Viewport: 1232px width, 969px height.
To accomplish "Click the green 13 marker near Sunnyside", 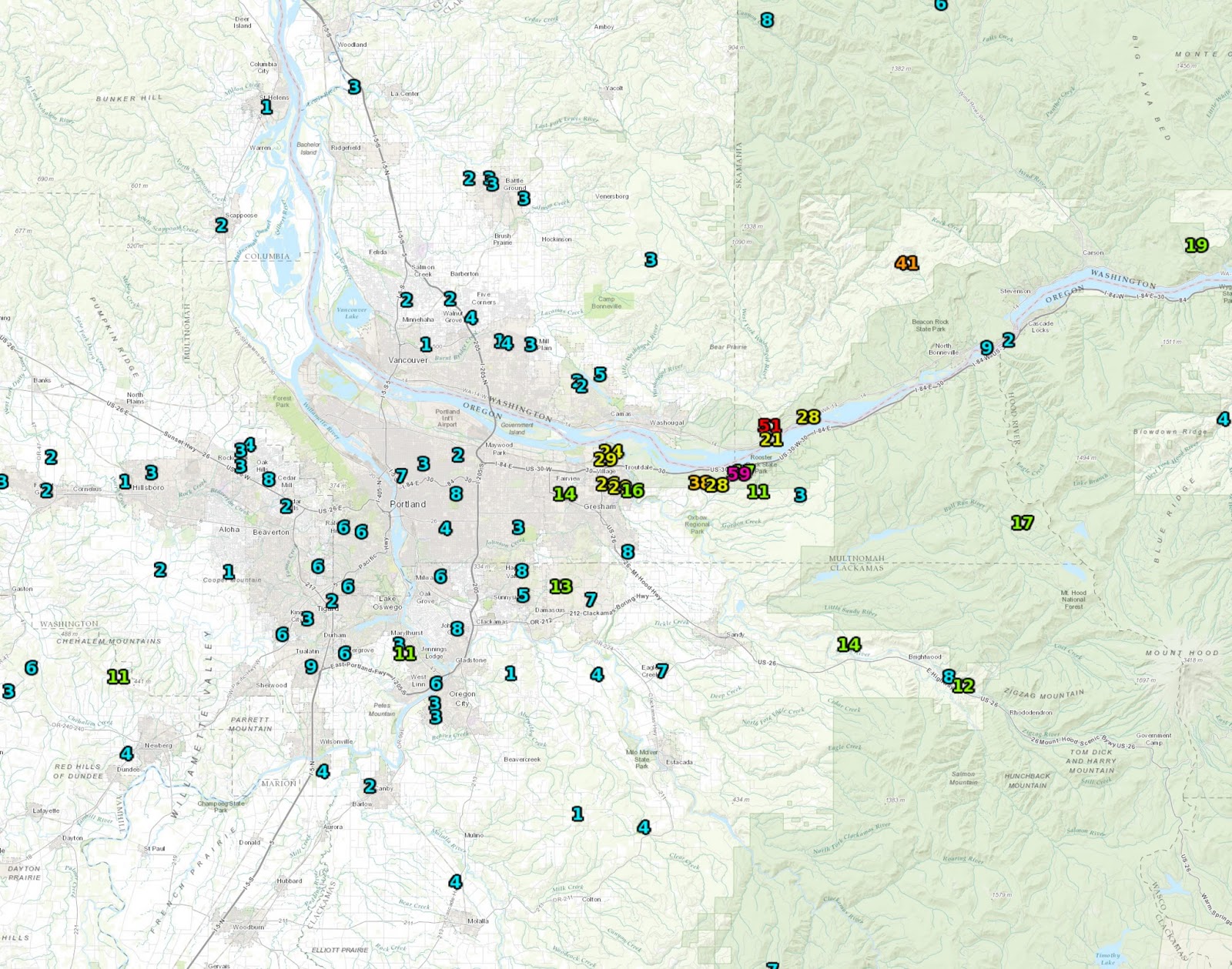I will pos(560,586).
